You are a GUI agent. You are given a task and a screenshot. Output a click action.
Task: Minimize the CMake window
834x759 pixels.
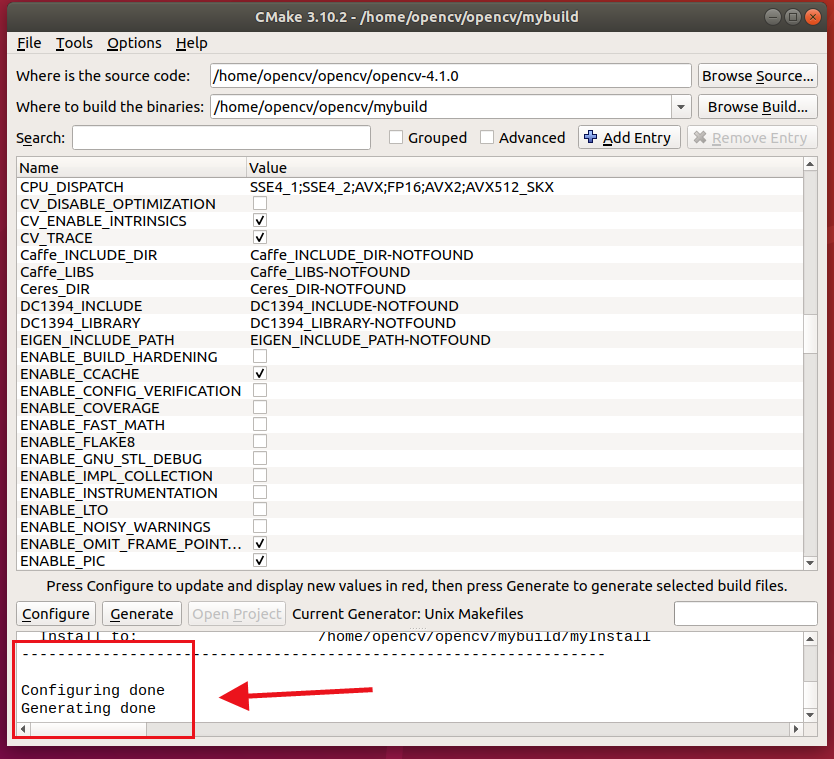(x=772, y=17)
